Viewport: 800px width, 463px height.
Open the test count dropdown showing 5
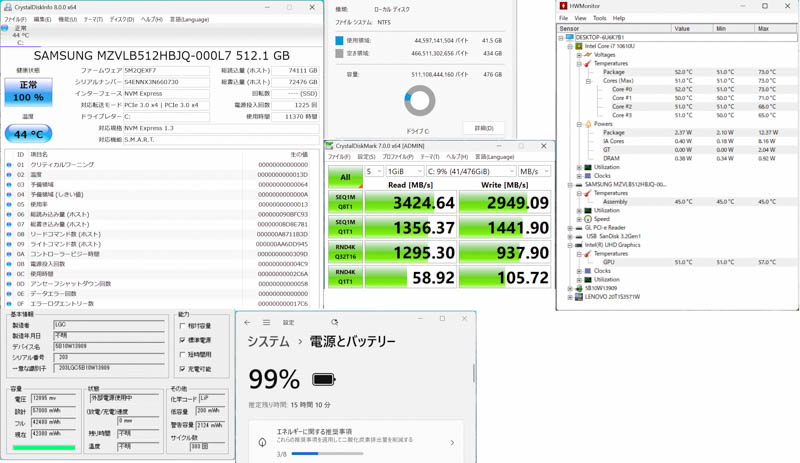click(x=374, y=172)
